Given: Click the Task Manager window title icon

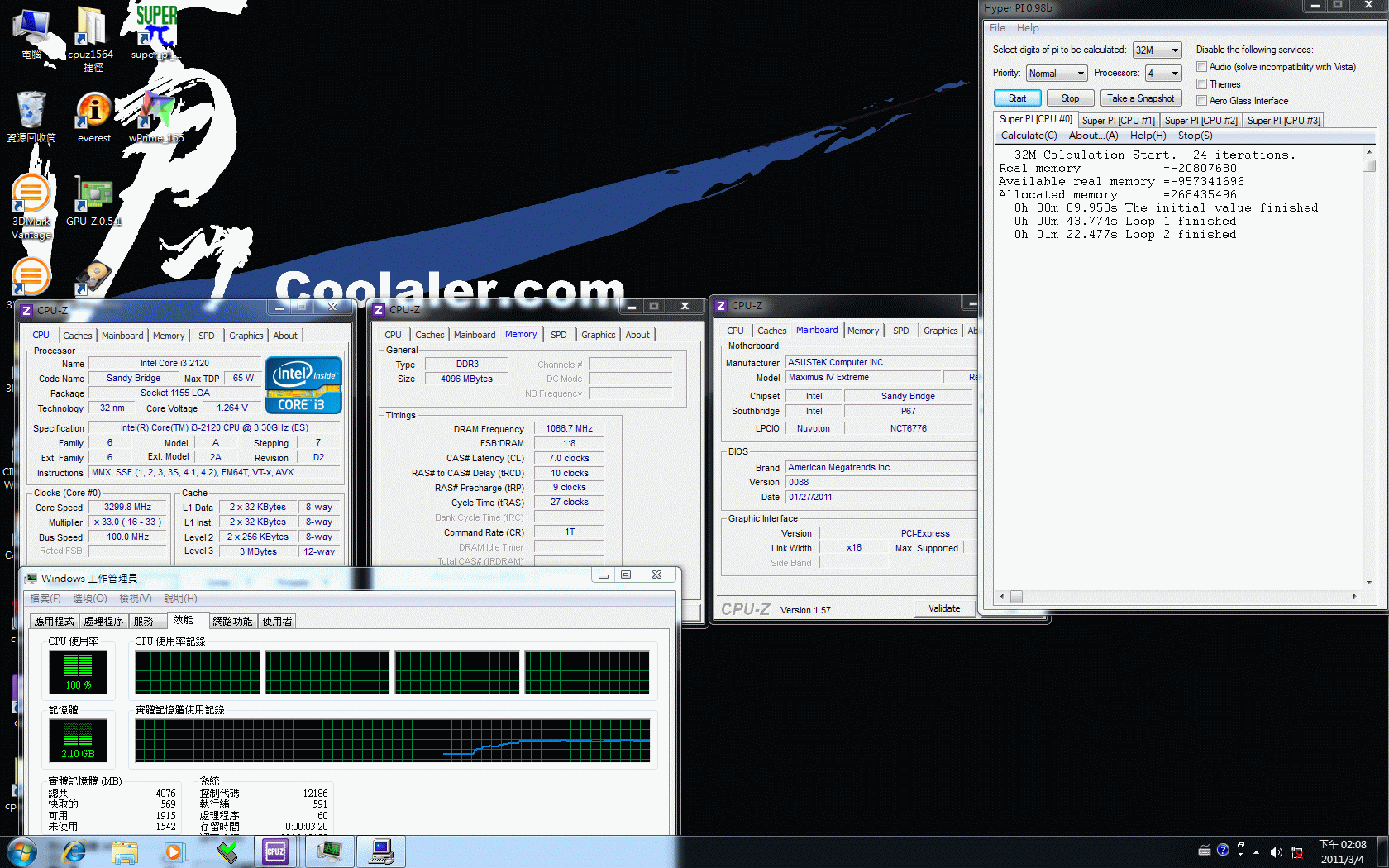Looking at the screenshot, I should point(31,578).
